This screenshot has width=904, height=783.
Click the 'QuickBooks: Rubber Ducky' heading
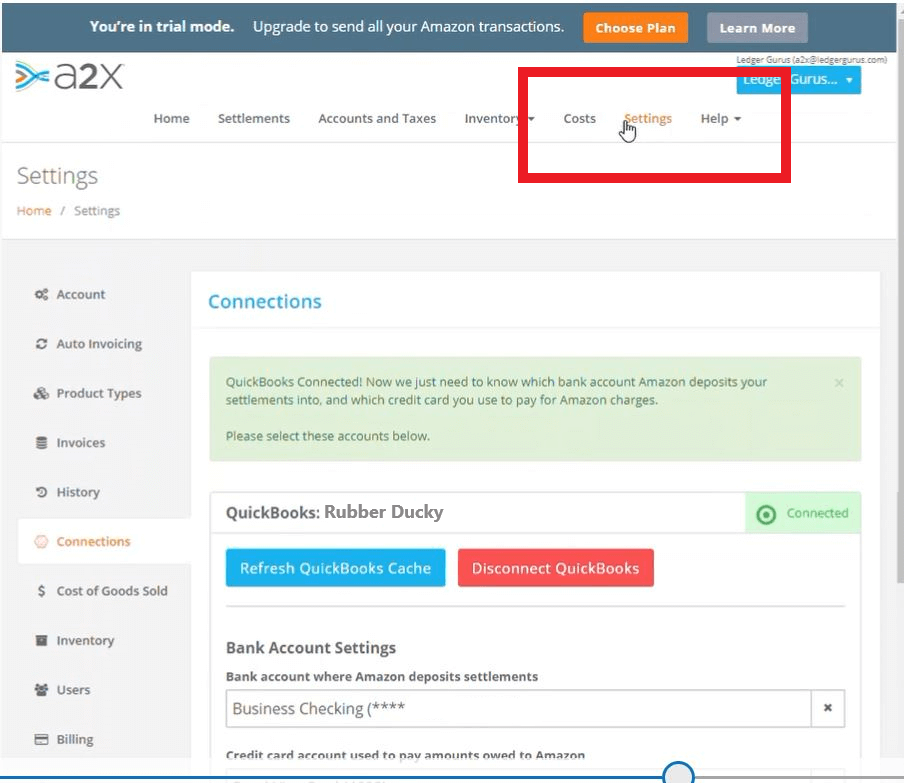click(334, 512)
